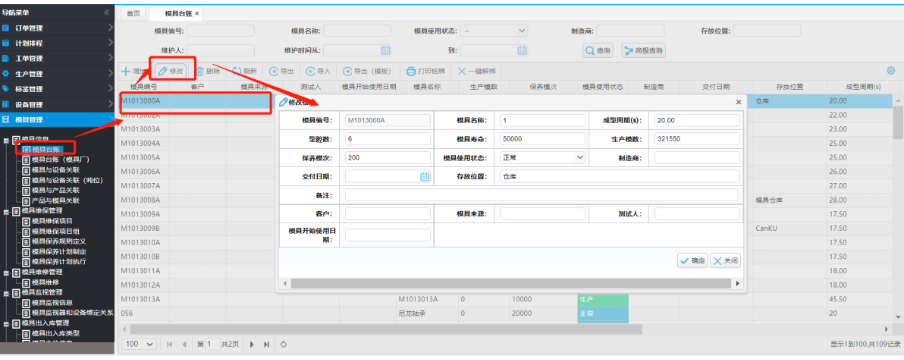Go to the last page in the pager
904x360 pixels.
pyautogui.click(x=266, y=344)
